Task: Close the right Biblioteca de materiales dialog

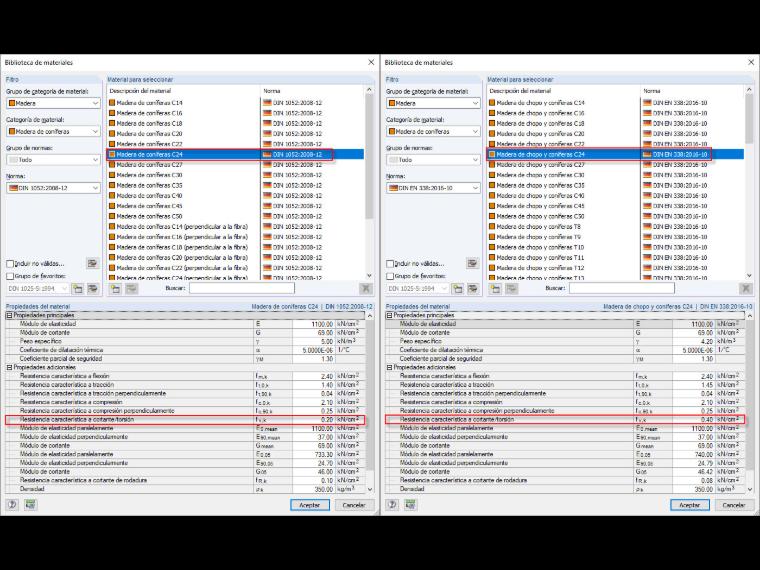Action: click(751, 63)
